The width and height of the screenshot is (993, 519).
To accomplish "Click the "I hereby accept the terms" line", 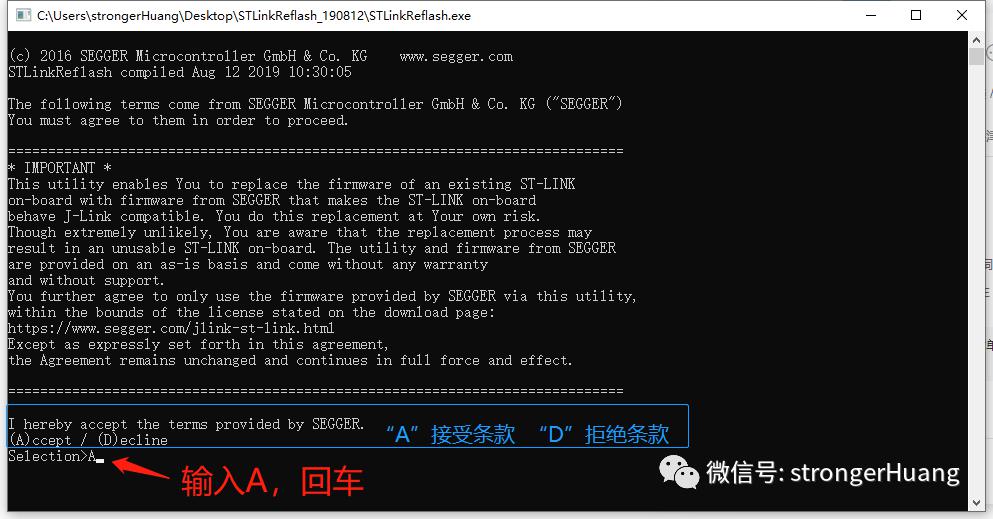I will coord(186,424).
